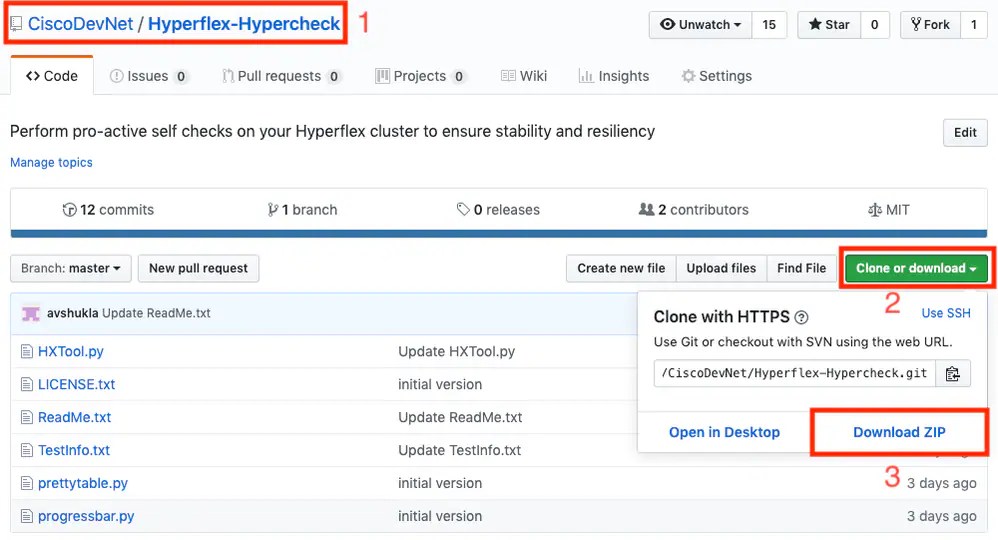Click the branch icon beside 1 branch
The width and height of the screenshot is (998, 540).
[x=272, y=210]
